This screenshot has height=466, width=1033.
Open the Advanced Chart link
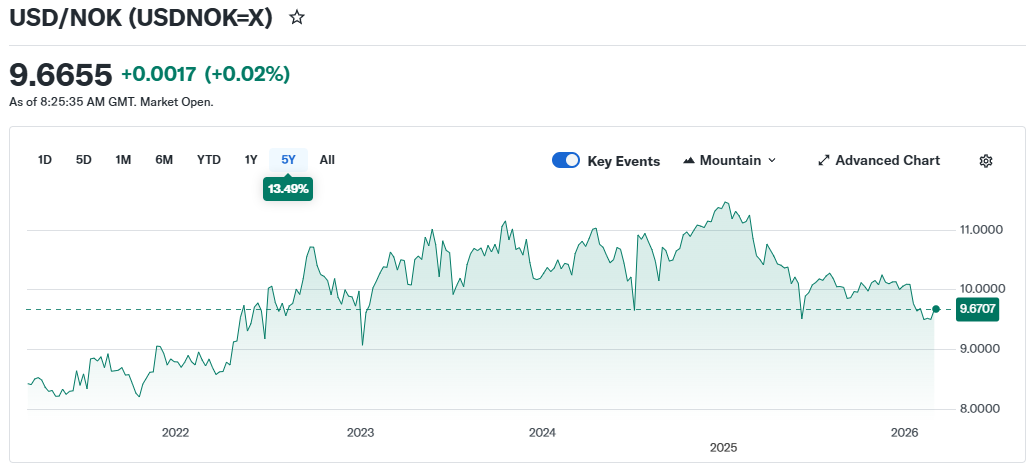(x=887, y=161)
